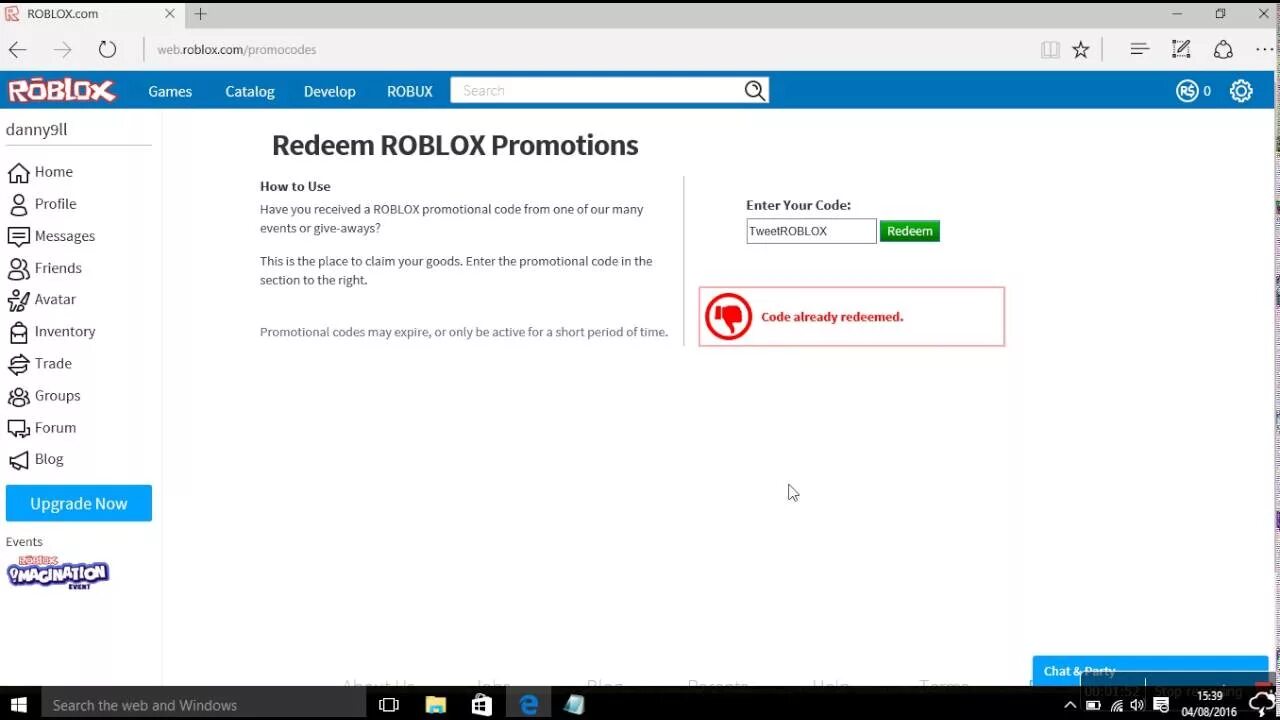Open Edge reading view icon
This screenshot has width=1280, height=720.
[x=1050, y=49]
